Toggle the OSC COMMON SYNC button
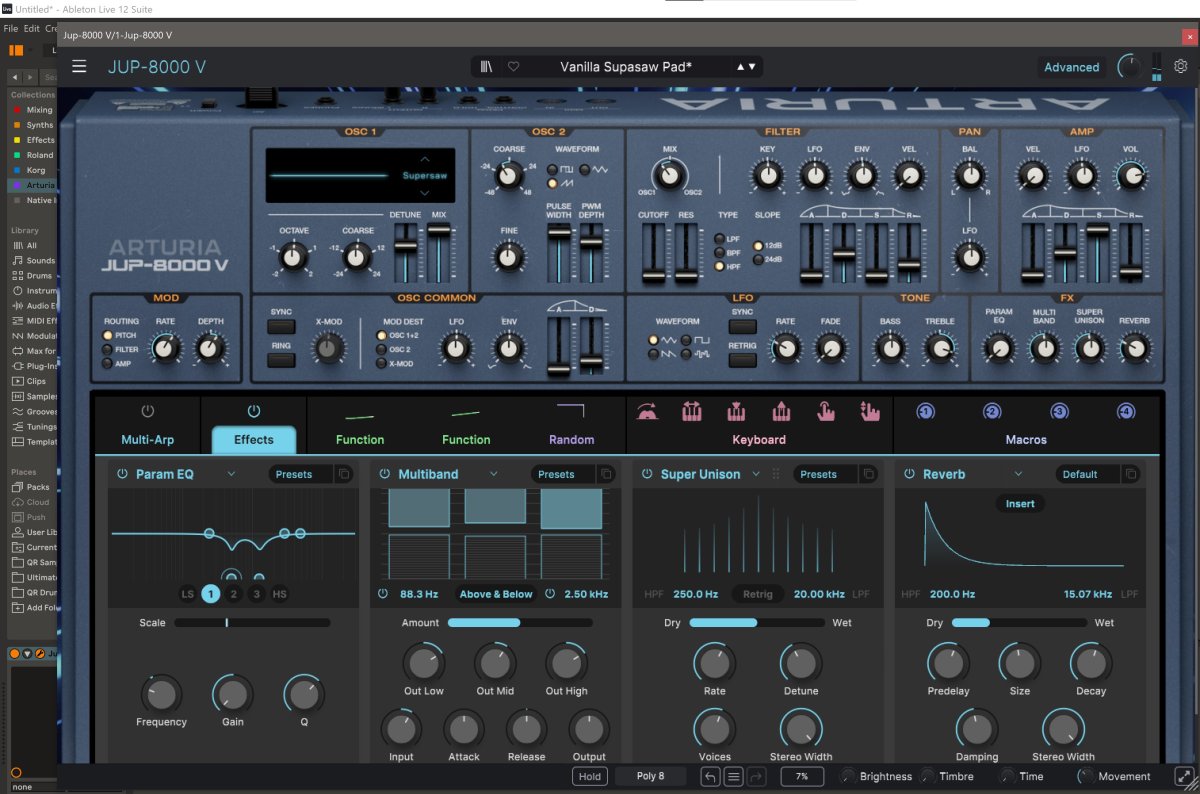1200x794 pixels. 281,326
